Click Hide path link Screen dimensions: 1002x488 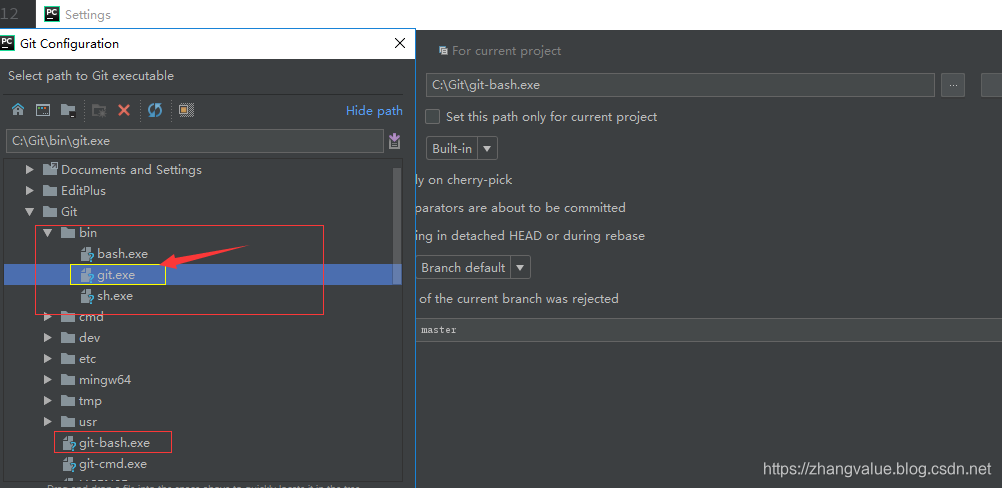pos(374,111)
